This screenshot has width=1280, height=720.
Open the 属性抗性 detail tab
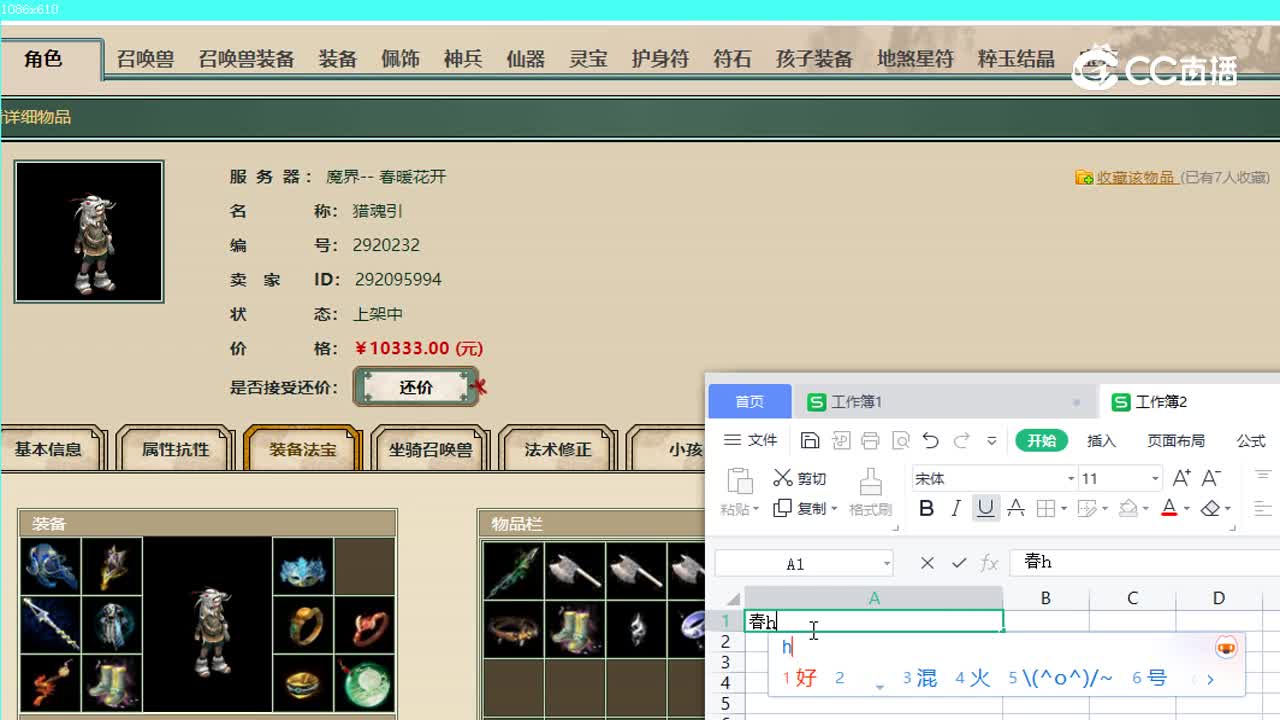pyautogui.click(x=175, y=449)
